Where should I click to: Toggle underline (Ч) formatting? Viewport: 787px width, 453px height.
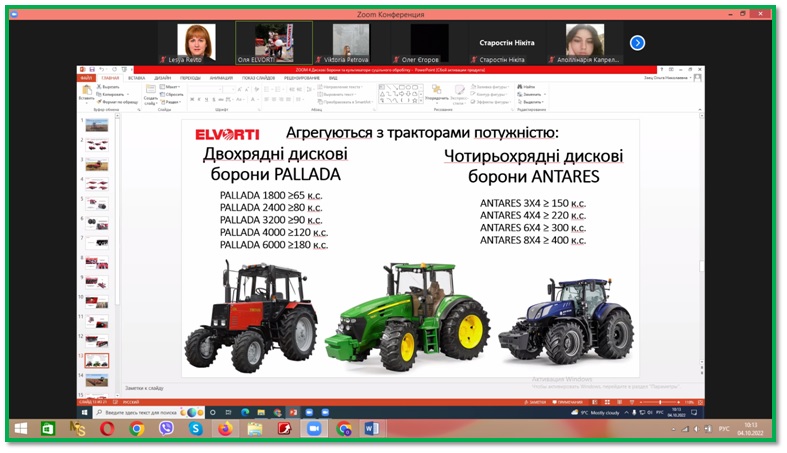click(x=208, y=100)
